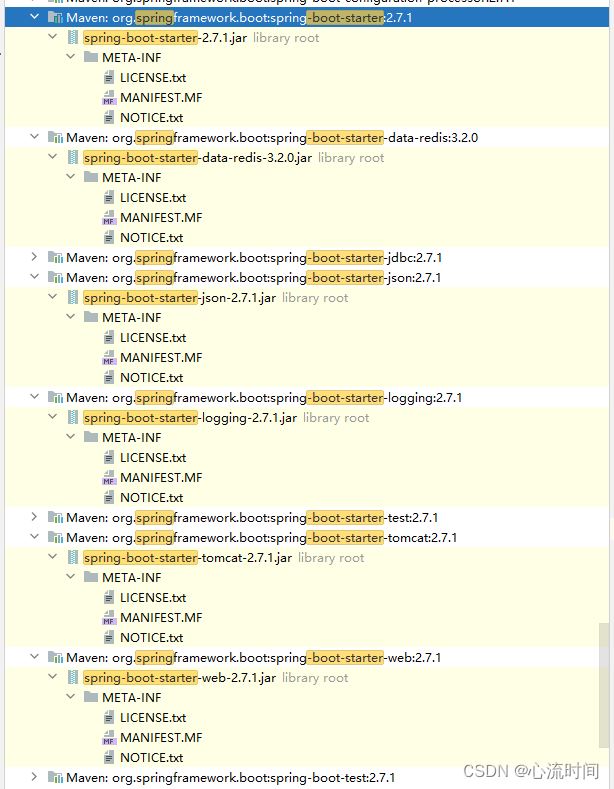The image size is (614, 789).
Task: Click jar icon of spring-boot-starter-web-2.7.1.jar
Action: click(73, 678)
